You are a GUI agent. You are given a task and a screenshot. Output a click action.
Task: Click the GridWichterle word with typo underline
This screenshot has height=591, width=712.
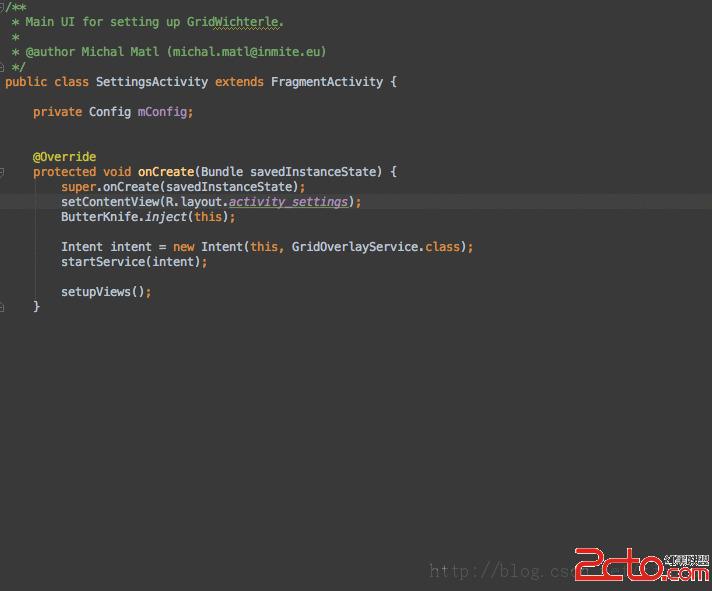234,22
